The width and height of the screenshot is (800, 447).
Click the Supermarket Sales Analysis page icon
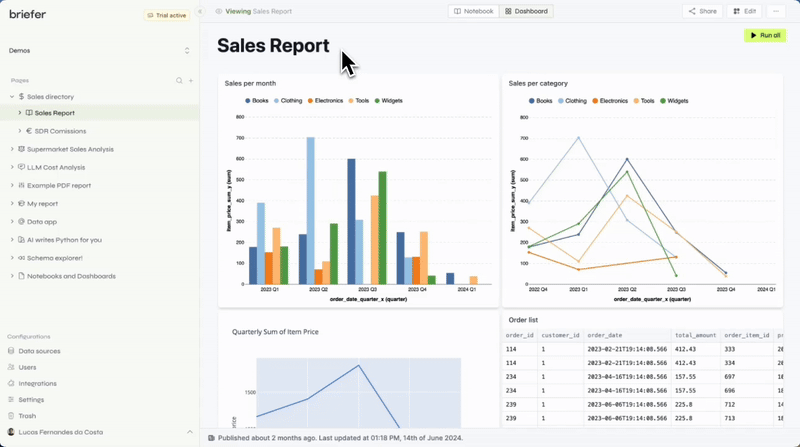pos(21,149)
